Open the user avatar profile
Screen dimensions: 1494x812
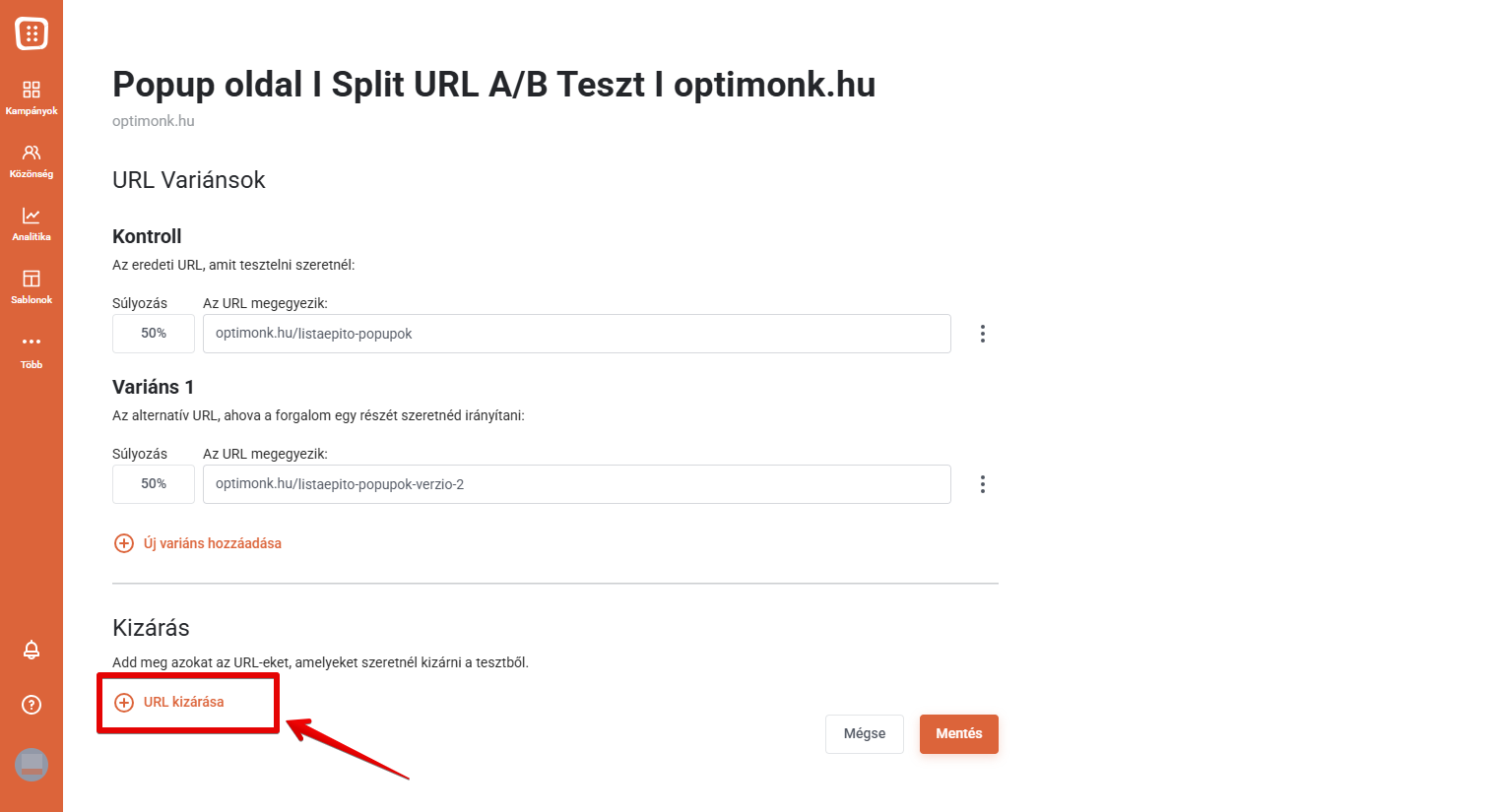point(32,765)
